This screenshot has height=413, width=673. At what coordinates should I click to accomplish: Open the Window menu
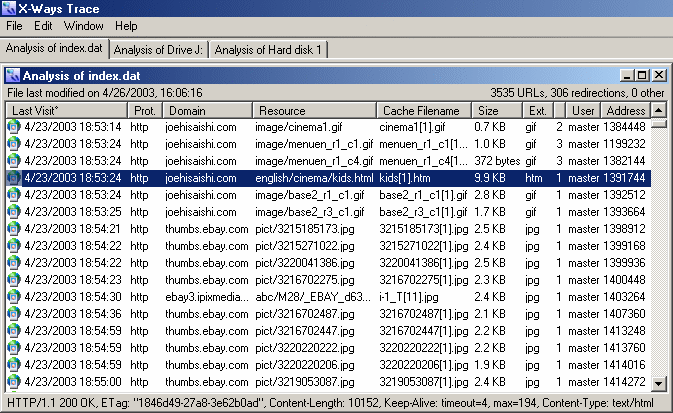(x=83, y=26)
